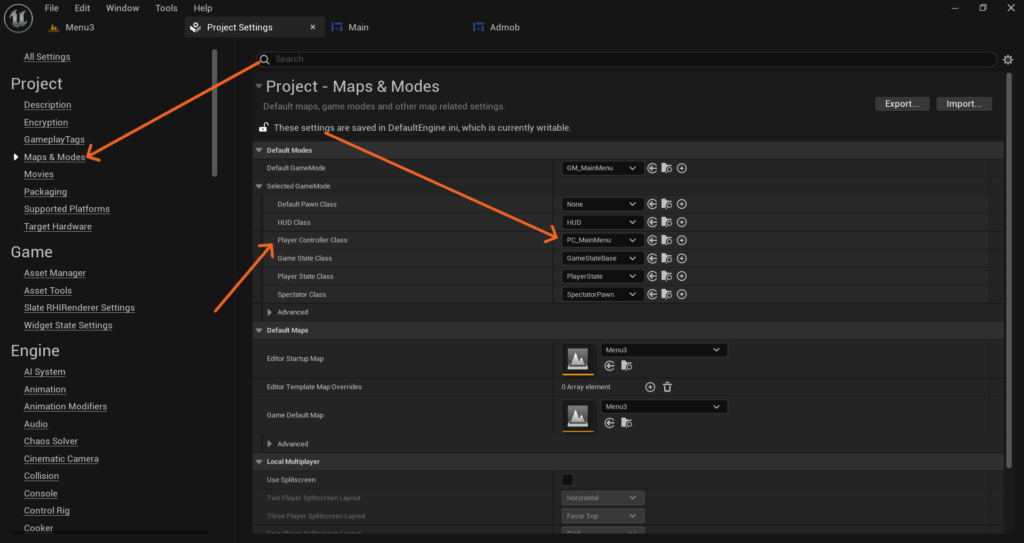Click the left sidebar vertical scrollbar
The height and width of the screenshot is (543, 1024).
pyautogui.click(x=214, y=112)
